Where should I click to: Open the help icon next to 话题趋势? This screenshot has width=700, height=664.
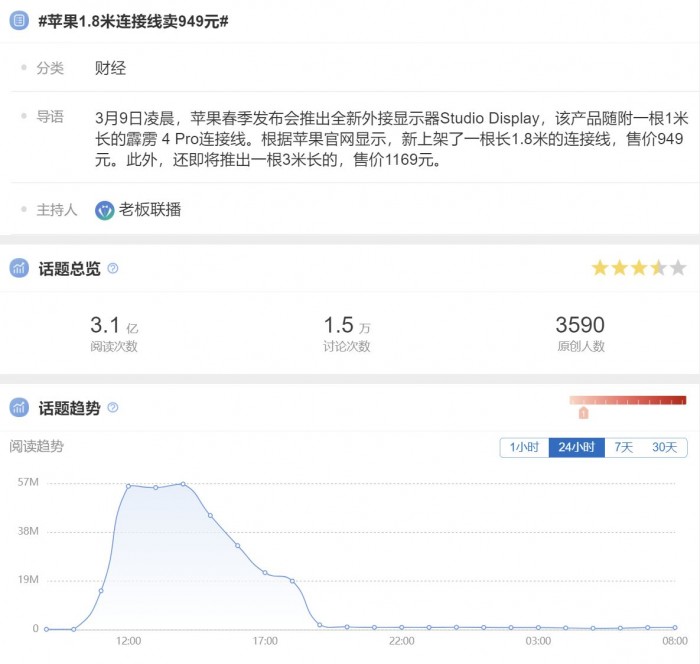(x=113, y=407)
